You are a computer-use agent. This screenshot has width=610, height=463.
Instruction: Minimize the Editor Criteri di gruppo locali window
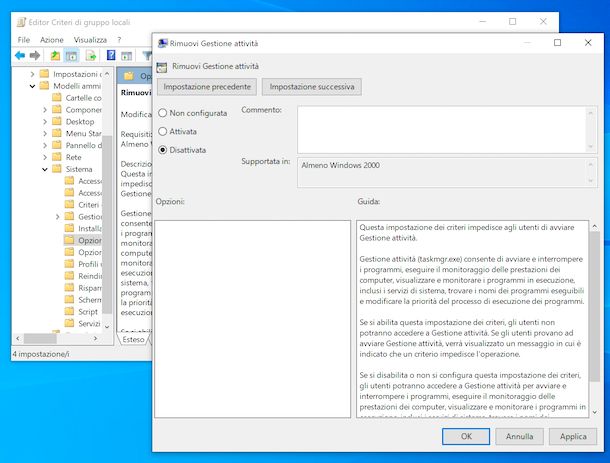coord(482,22)
